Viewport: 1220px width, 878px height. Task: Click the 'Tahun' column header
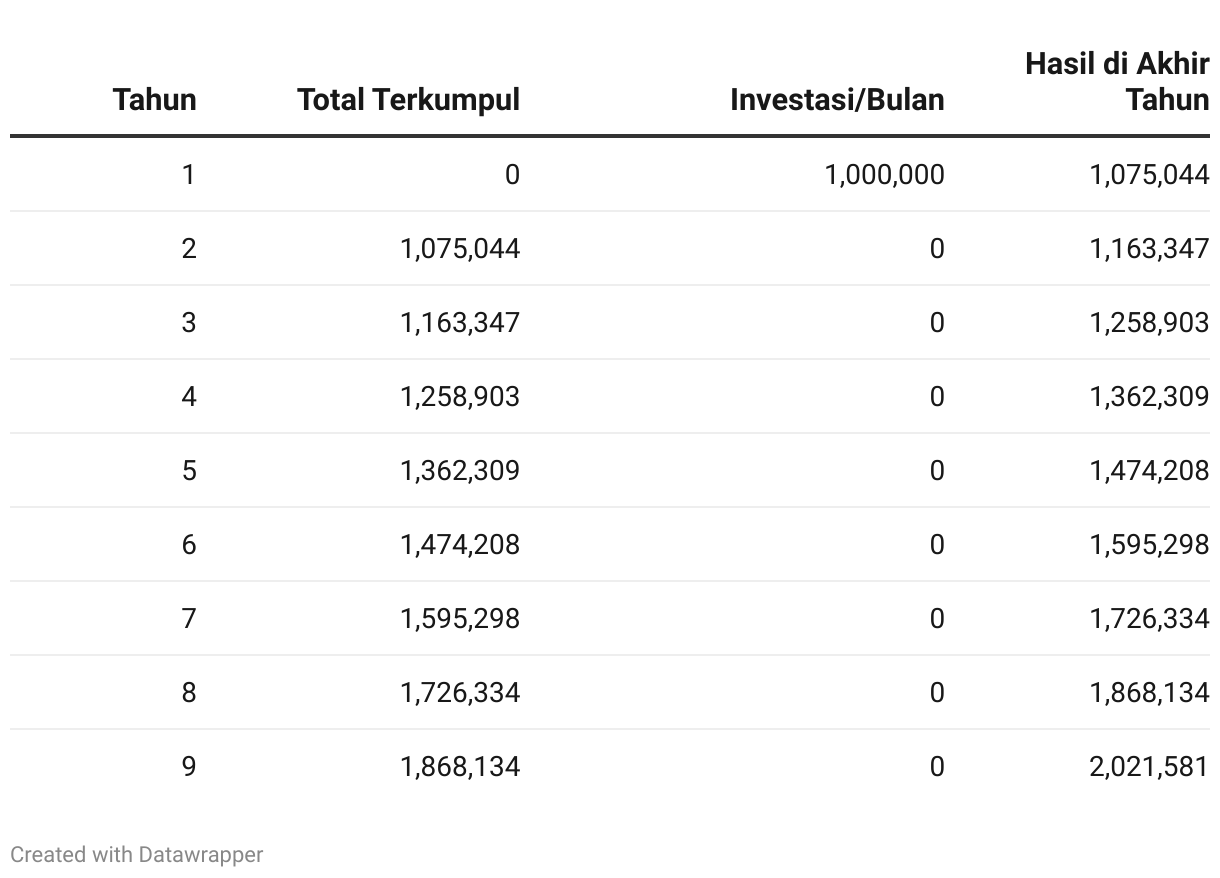pyautogui.click(x=154, y=100)
